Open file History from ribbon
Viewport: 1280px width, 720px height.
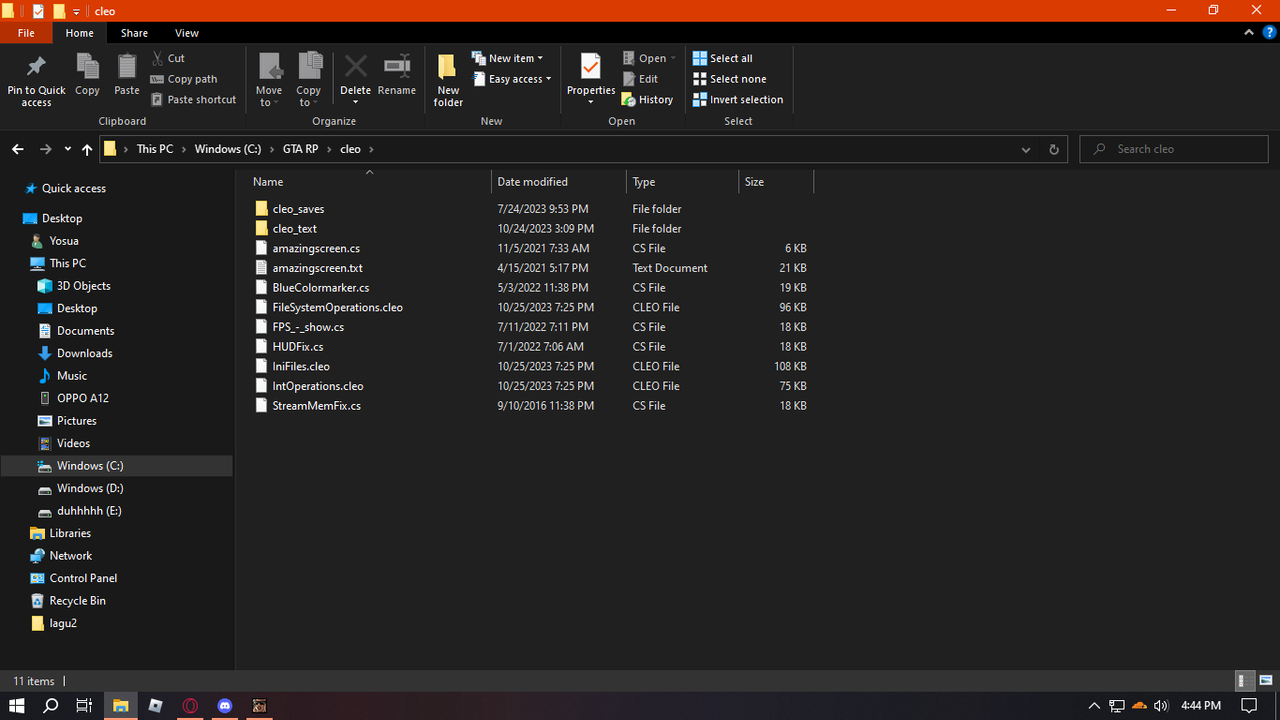(647, 100)
